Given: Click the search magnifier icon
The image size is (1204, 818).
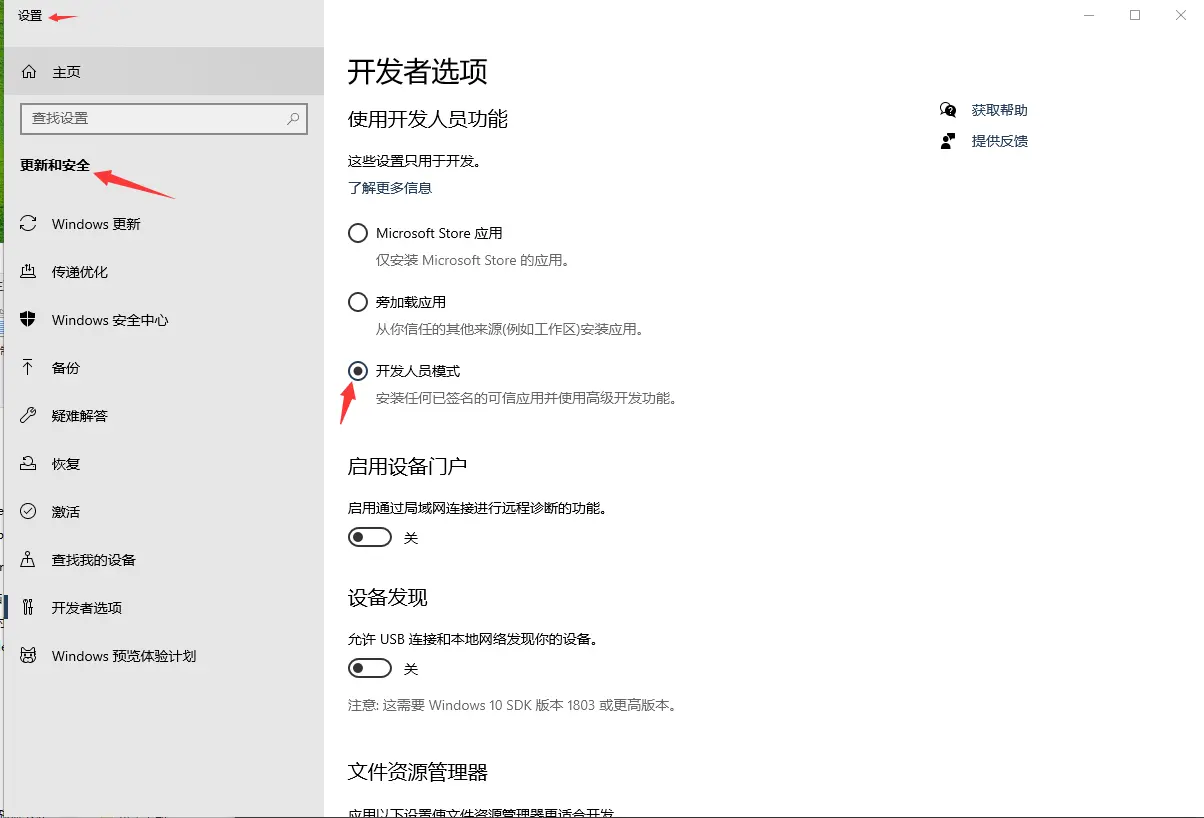Looking at the screenshot, I should [x=293, y=118].
